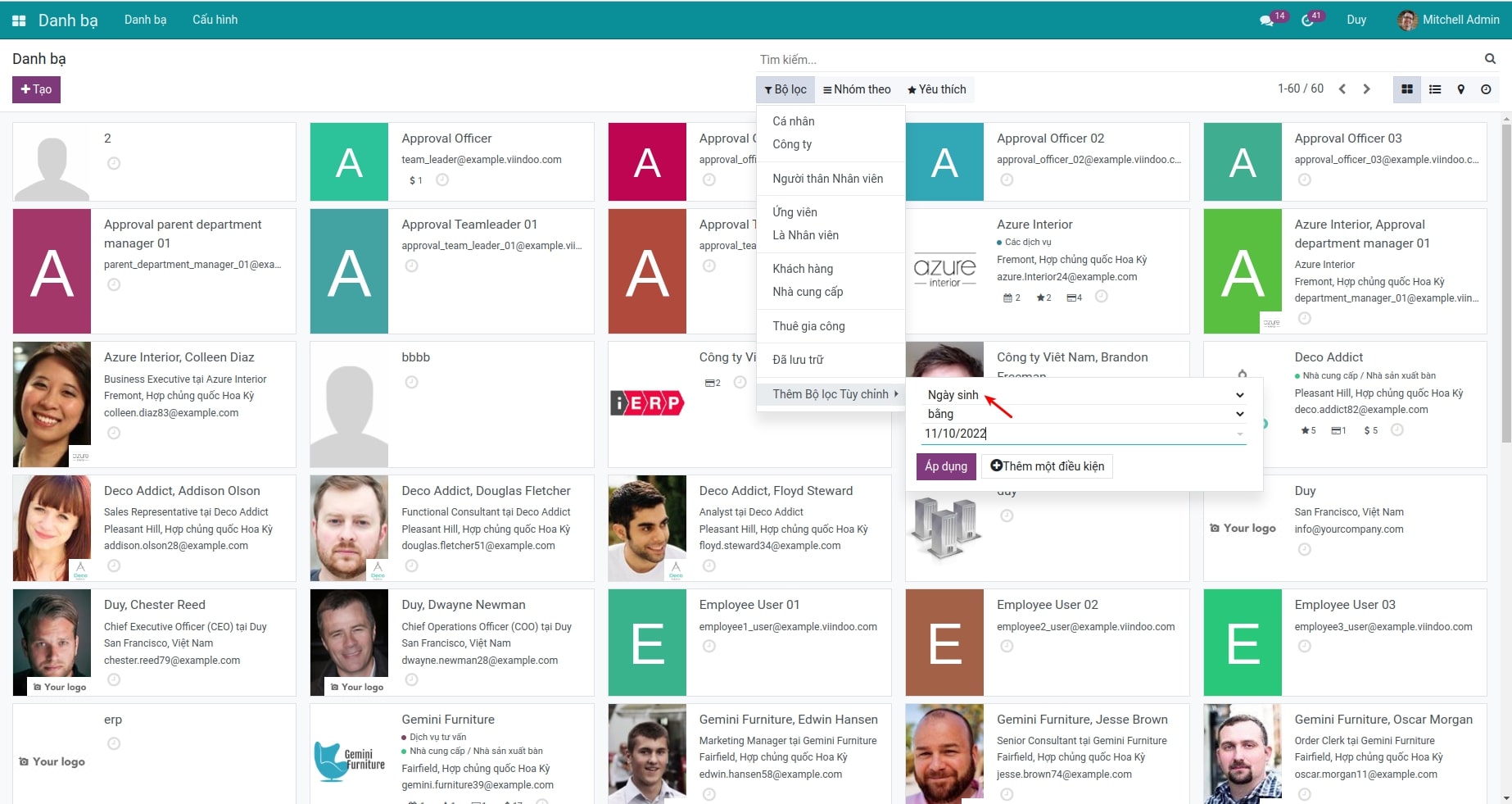Open the apps grid home menu

point(19,20)
